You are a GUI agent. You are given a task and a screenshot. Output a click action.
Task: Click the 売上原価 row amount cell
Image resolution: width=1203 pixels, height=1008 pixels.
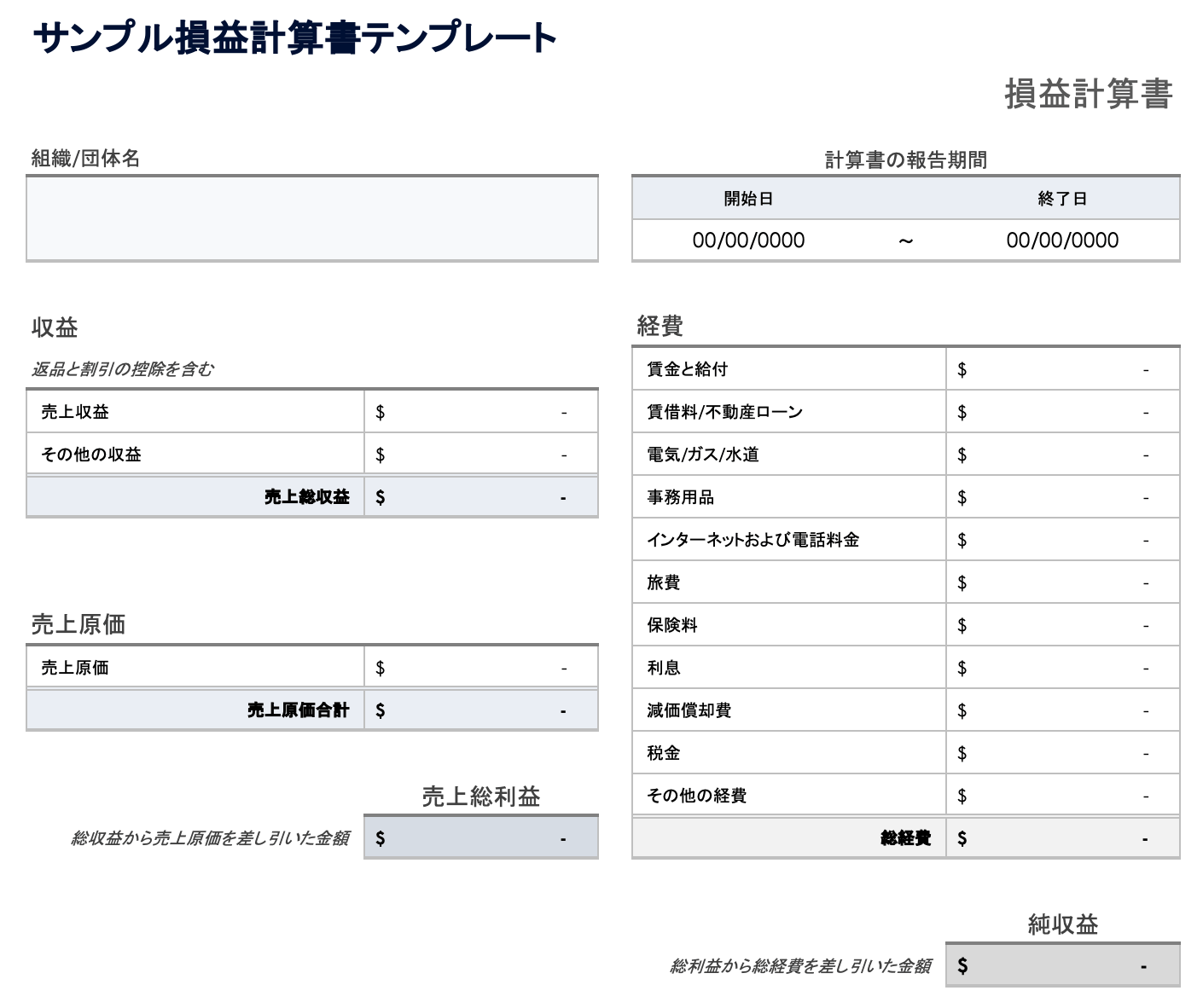(x=481, y=668)
